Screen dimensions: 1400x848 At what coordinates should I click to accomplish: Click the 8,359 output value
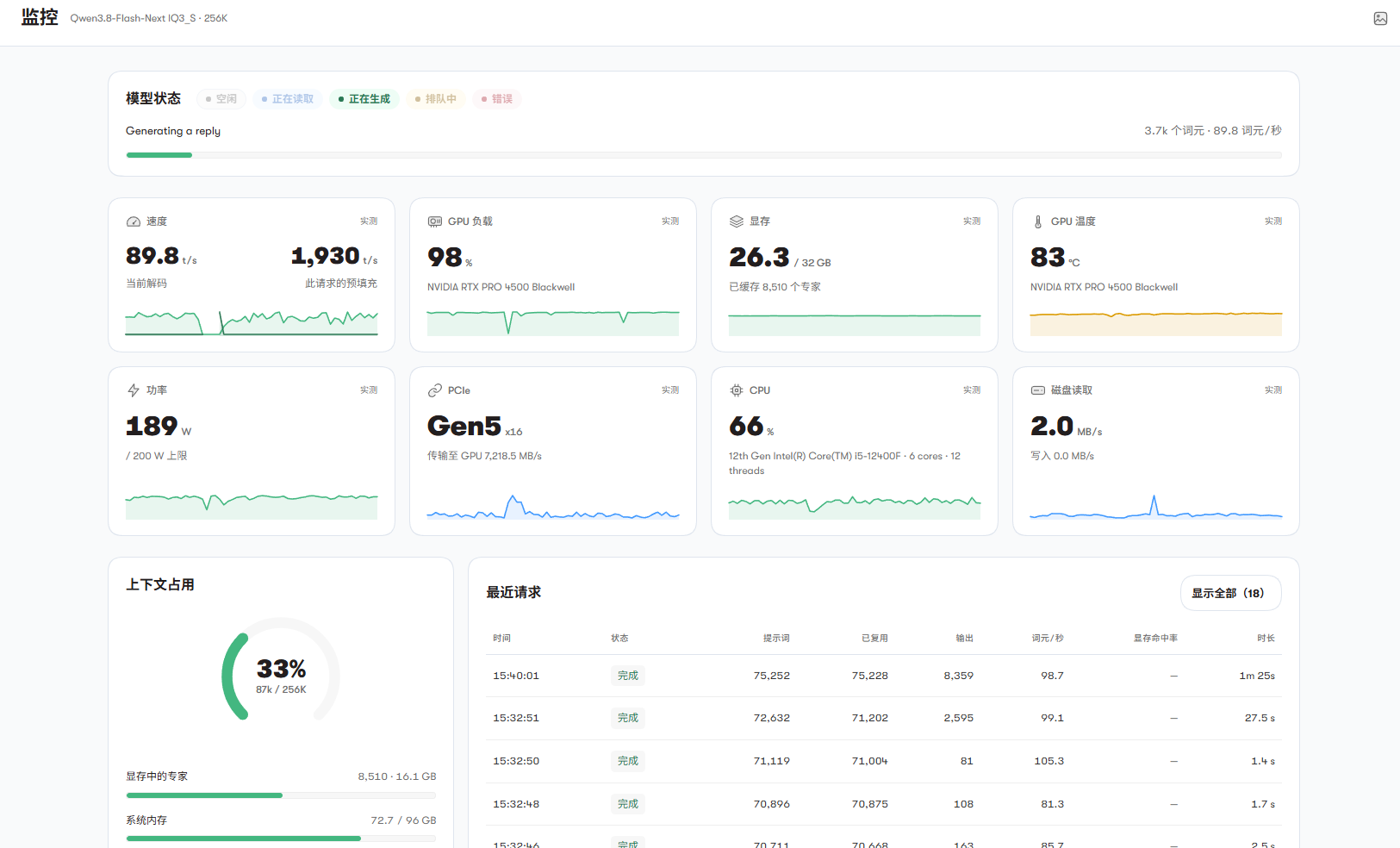(959, 676)
